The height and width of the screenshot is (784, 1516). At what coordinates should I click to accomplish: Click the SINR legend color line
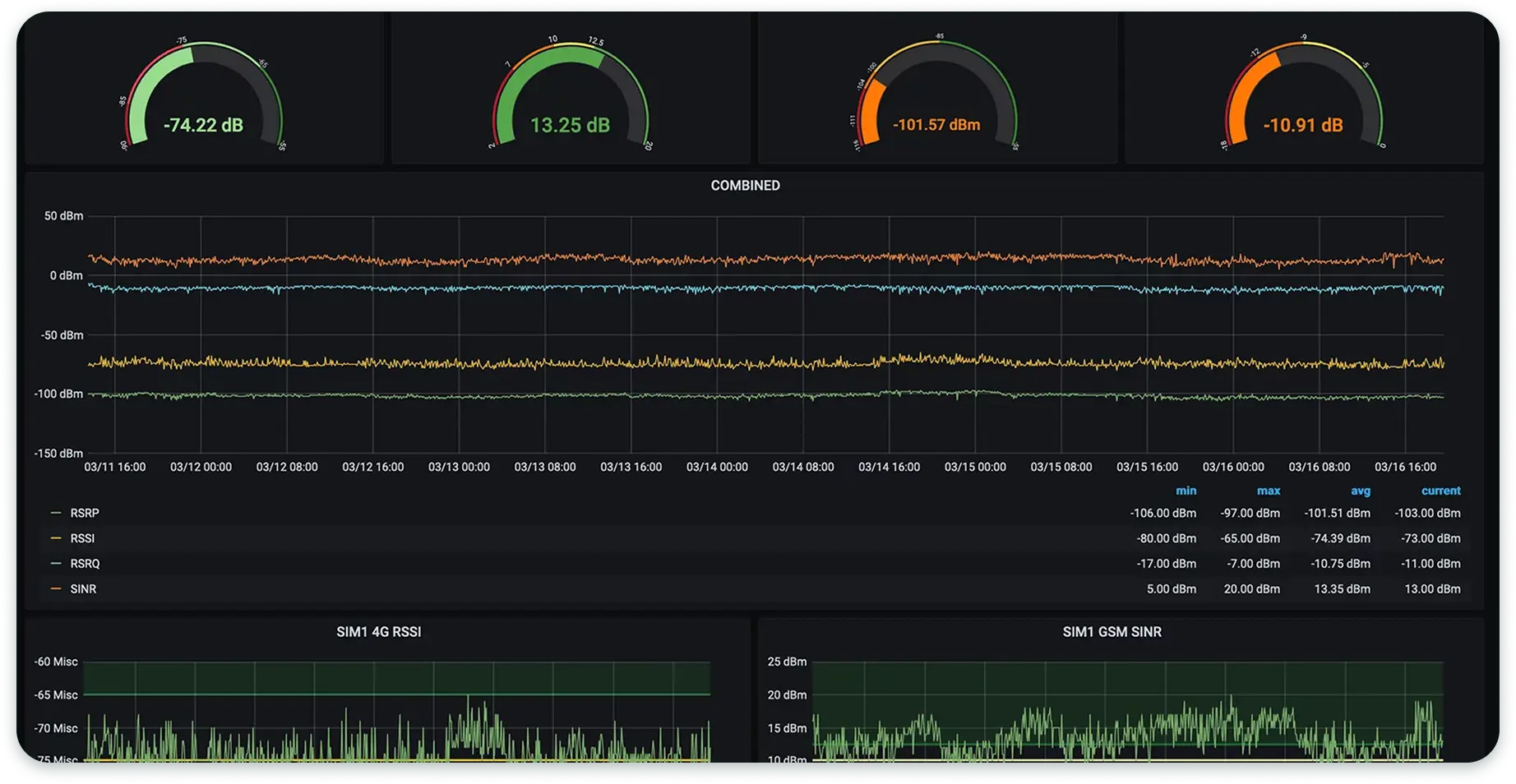(56, 589)
